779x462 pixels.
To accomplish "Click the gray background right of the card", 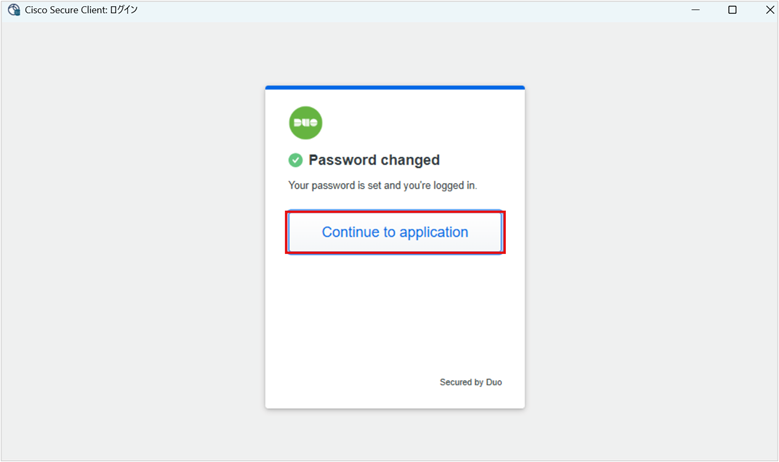I will click(x=650, y=250).
